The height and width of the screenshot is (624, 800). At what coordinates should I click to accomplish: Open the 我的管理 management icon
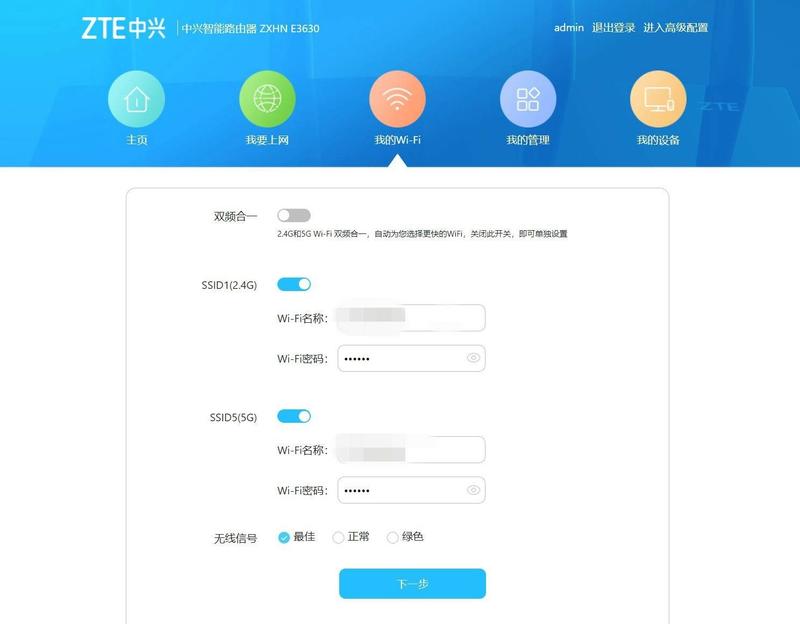click(528, 99)
